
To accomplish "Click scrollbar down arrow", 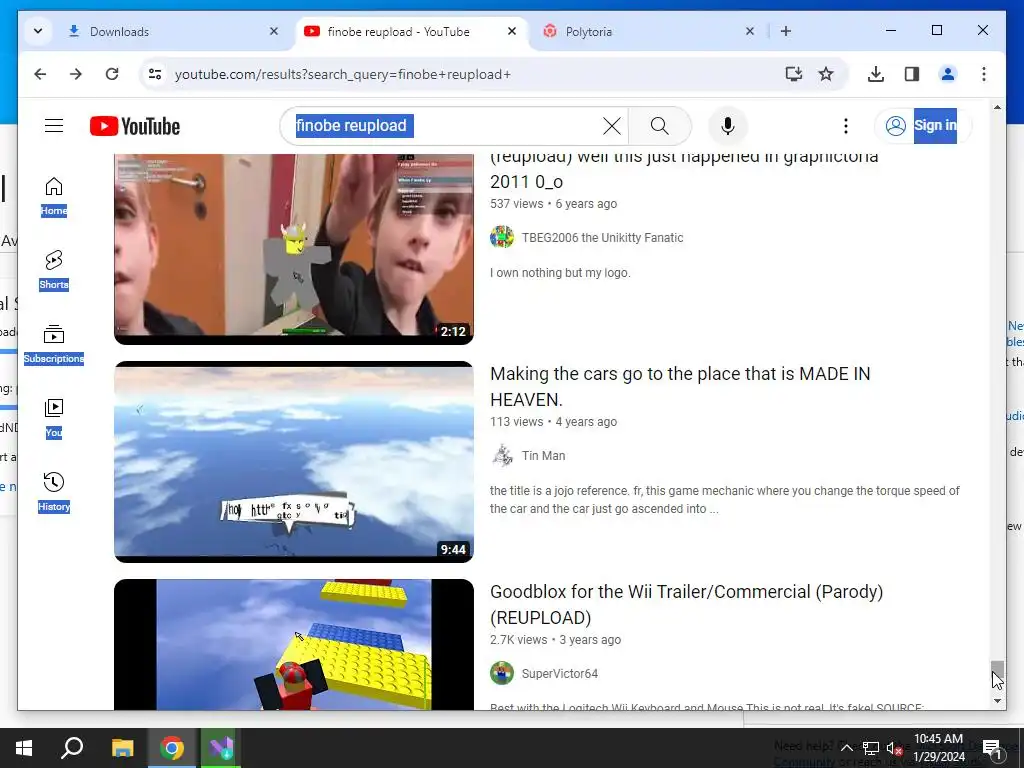I will tap(997, 701).
